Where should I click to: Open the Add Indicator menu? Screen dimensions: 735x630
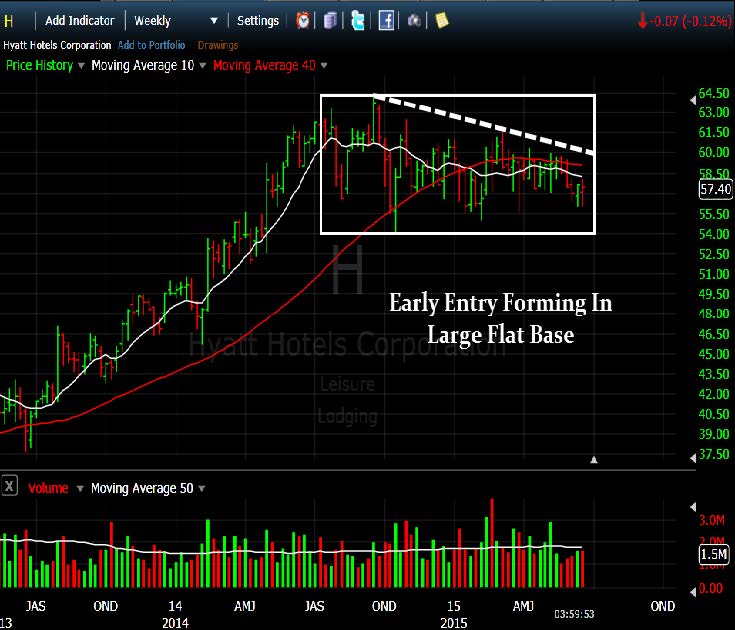point(79,21)
